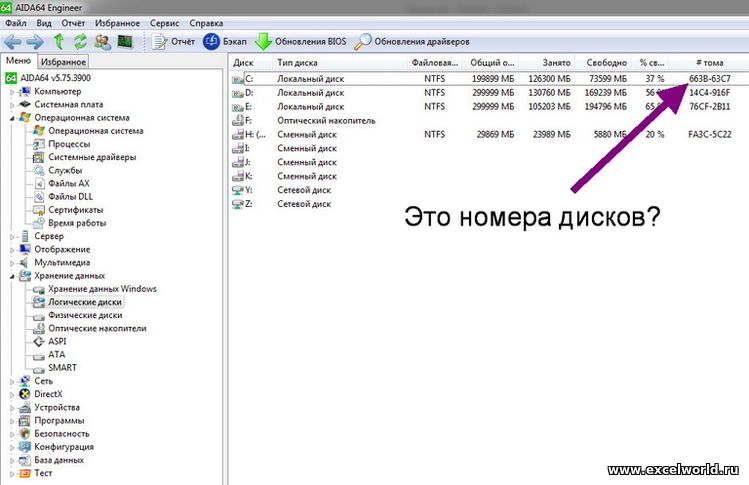Click the Отчёт report toolbar button
Image resolution: width=749 pixels, height=485 pixels.
[x=173, y=42]
